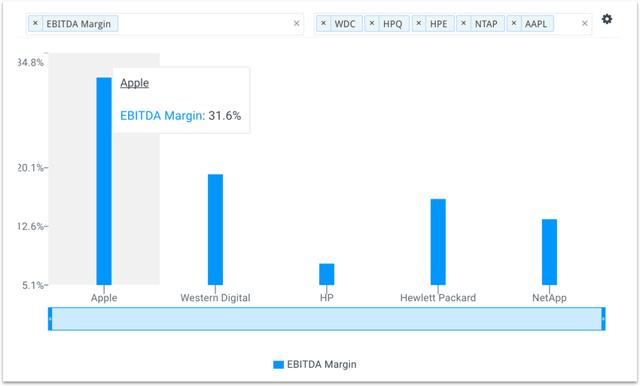Select the HP bar in the chart
This screenshot has width=640, height=386.
327,274
